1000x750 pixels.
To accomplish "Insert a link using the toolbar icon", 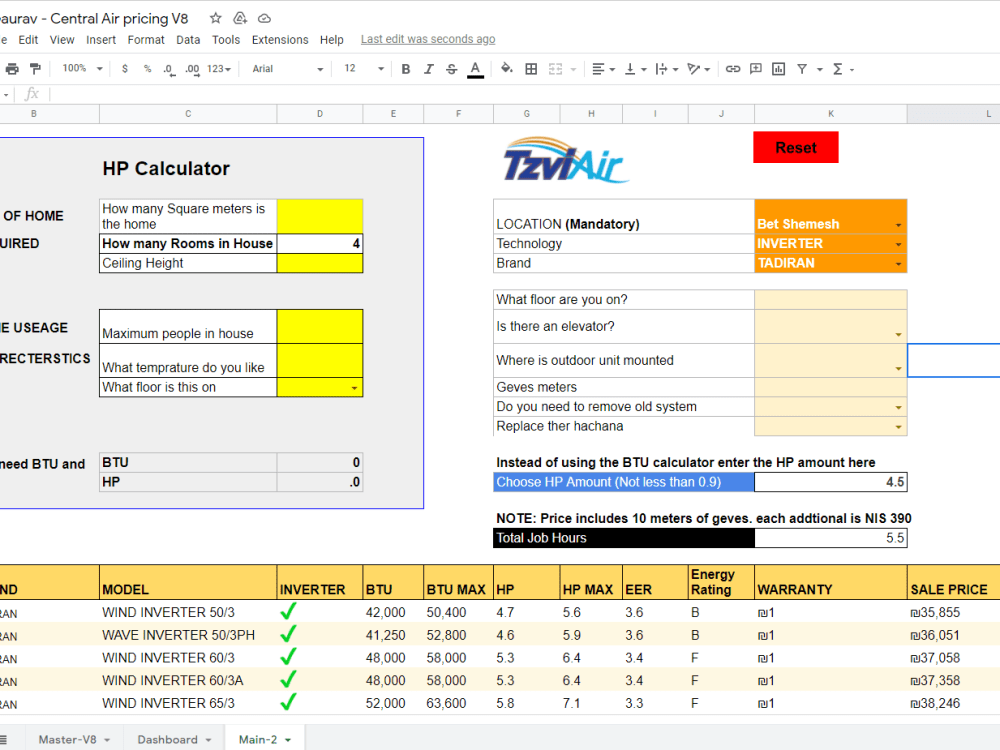I will coord(733,68).
